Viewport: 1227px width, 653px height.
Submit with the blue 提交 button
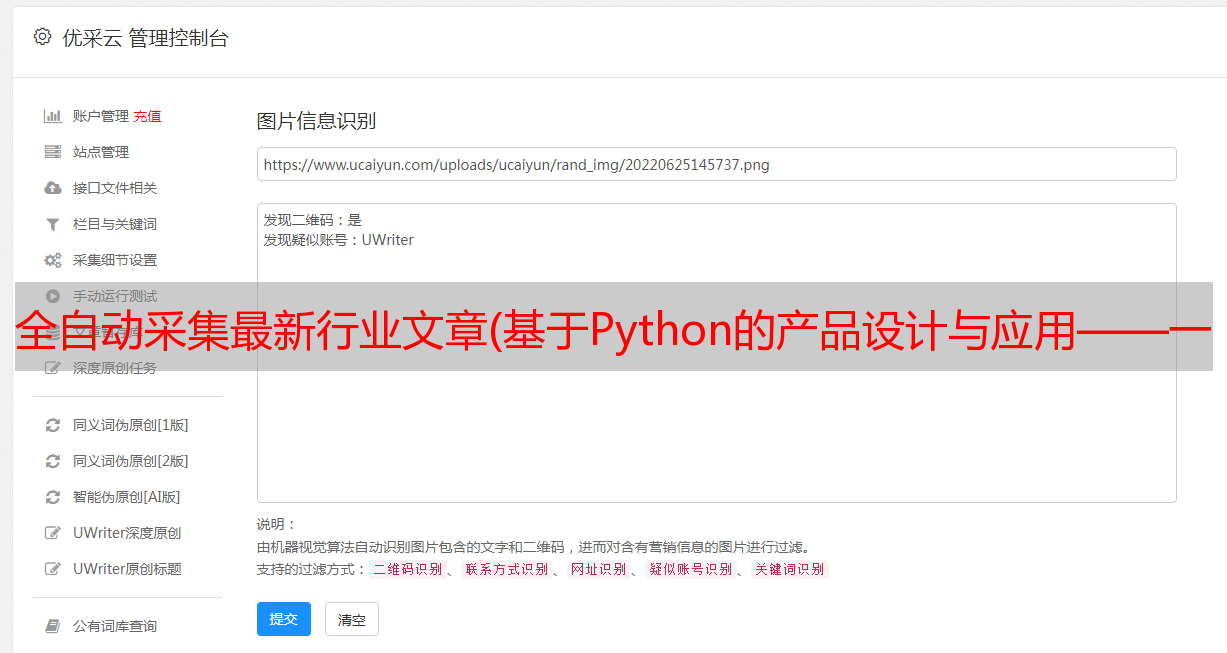(284, 619)
